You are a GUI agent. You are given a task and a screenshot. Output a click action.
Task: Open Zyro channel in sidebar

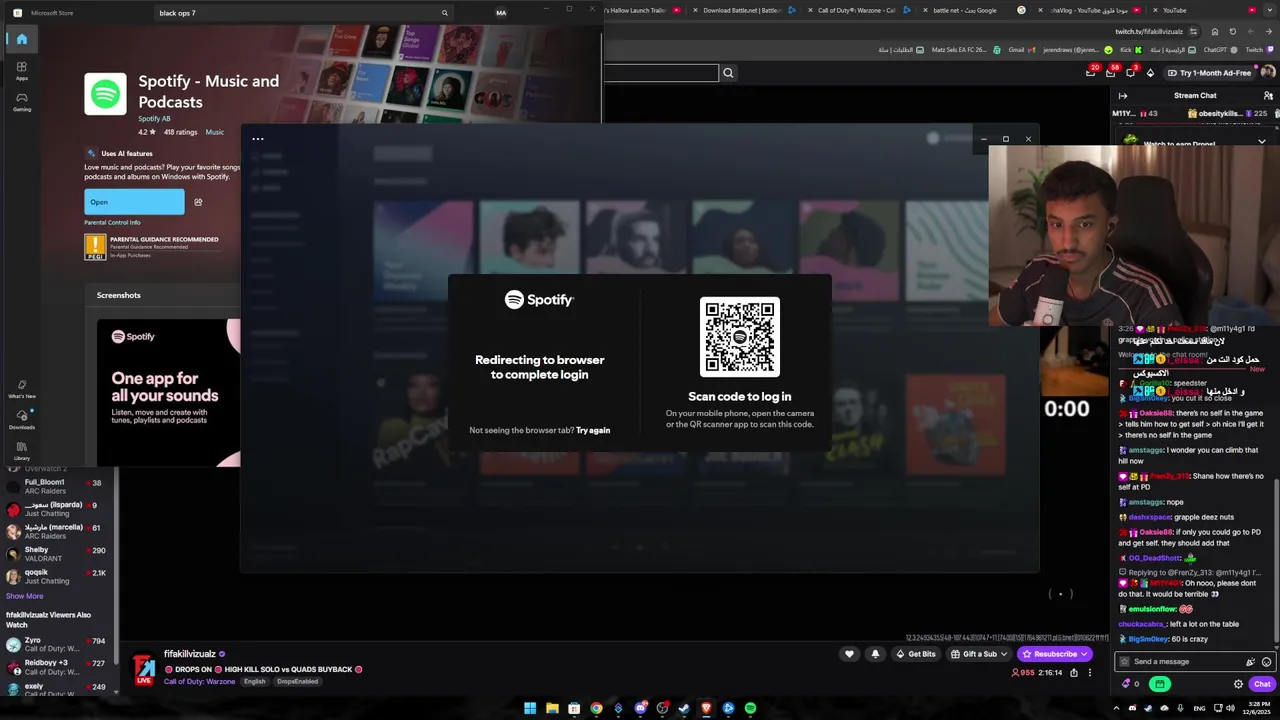point(57,644)
